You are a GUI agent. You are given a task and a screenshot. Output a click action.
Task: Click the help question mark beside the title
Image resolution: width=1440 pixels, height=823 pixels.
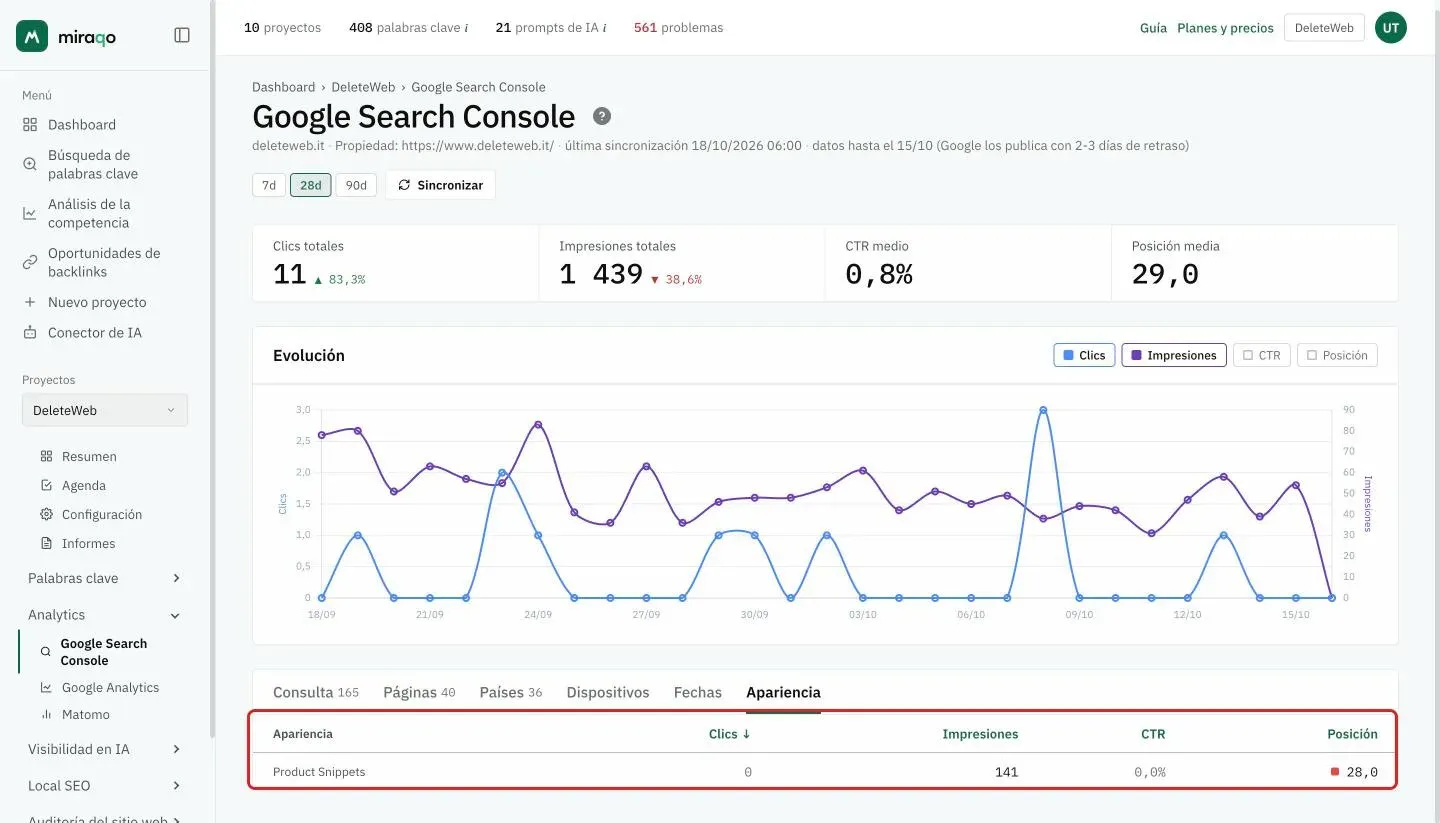click(x=602, y=116)
